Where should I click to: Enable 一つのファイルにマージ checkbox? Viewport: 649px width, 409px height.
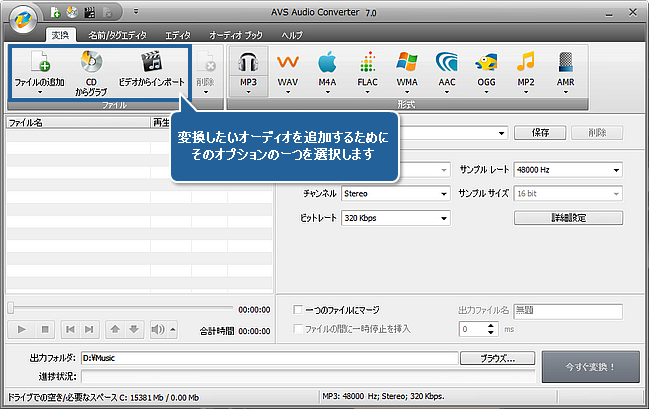click(298, 311)
